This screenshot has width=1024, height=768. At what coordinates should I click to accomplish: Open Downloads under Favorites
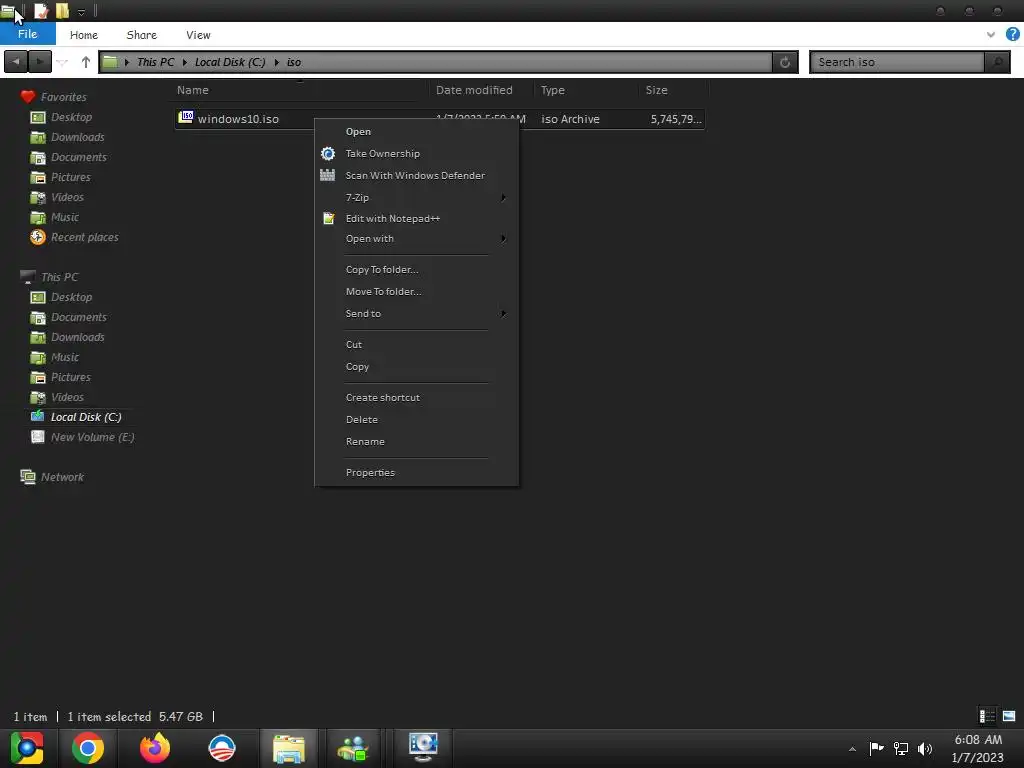(77, 137)
